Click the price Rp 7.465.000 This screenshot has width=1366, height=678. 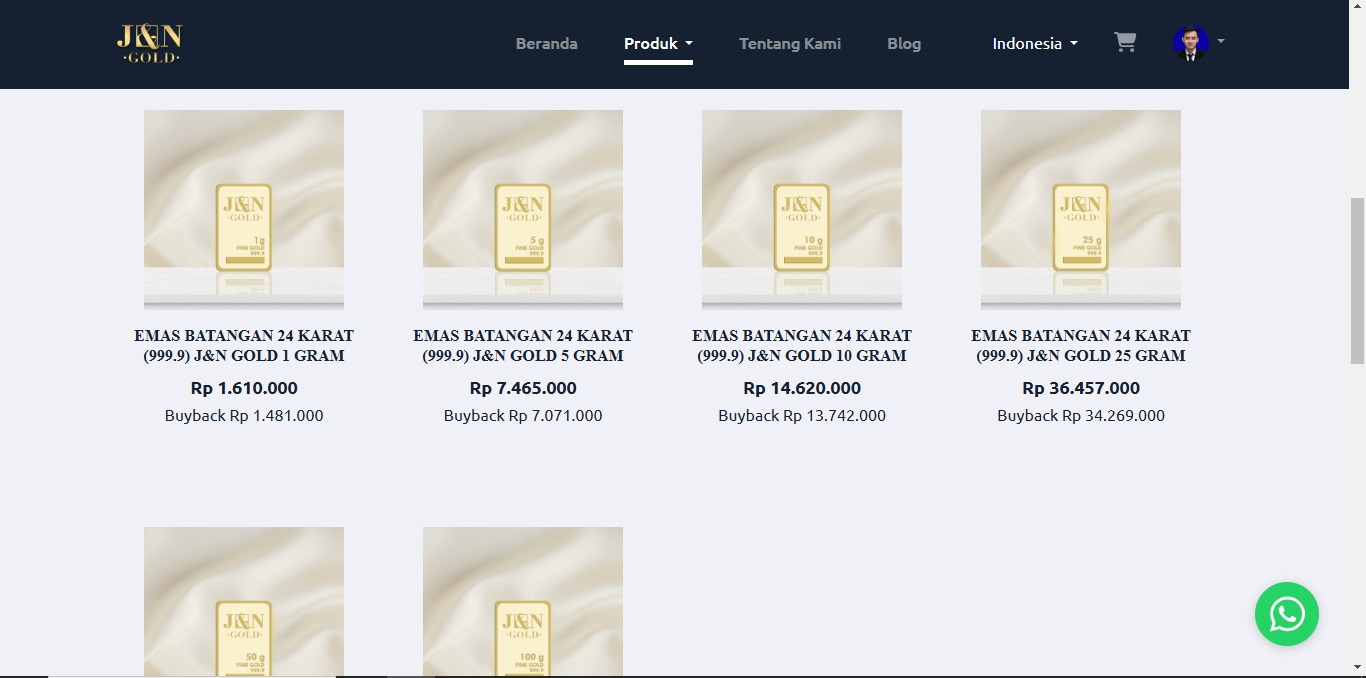[x=523, y=388]
